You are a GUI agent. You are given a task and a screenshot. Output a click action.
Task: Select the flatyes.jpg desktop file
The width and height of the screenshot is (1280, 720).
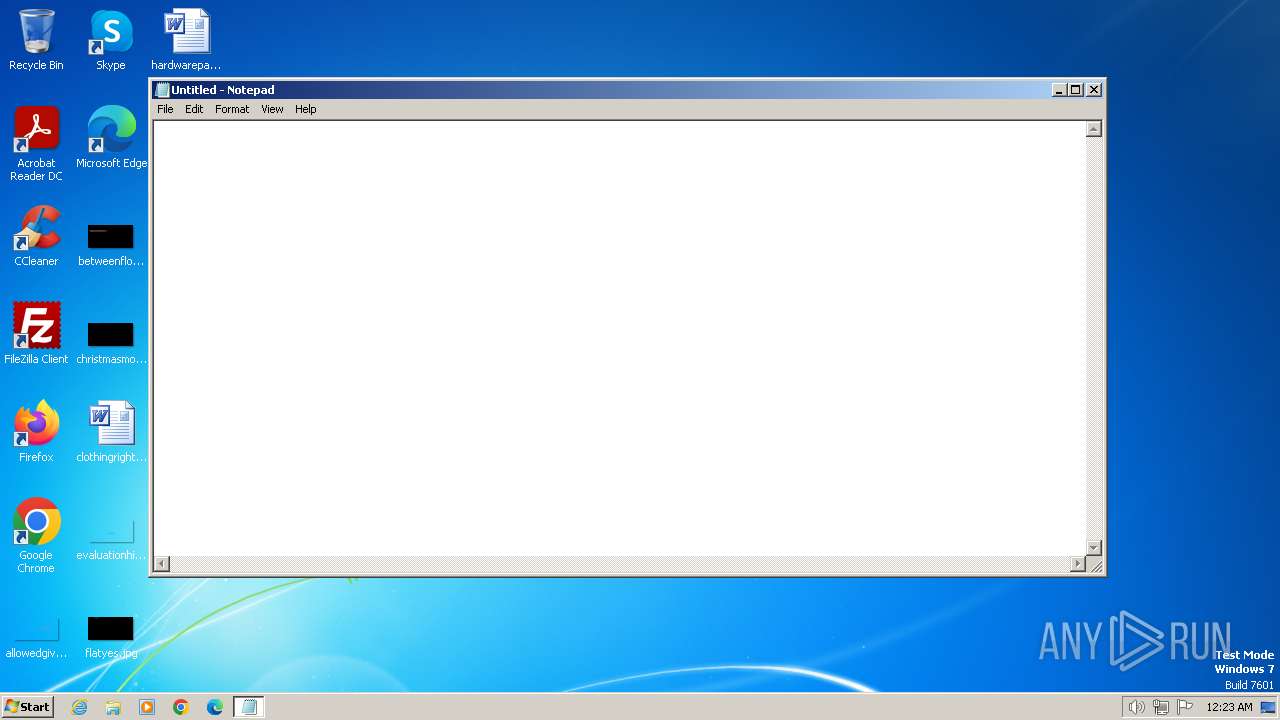click(111, 640)
